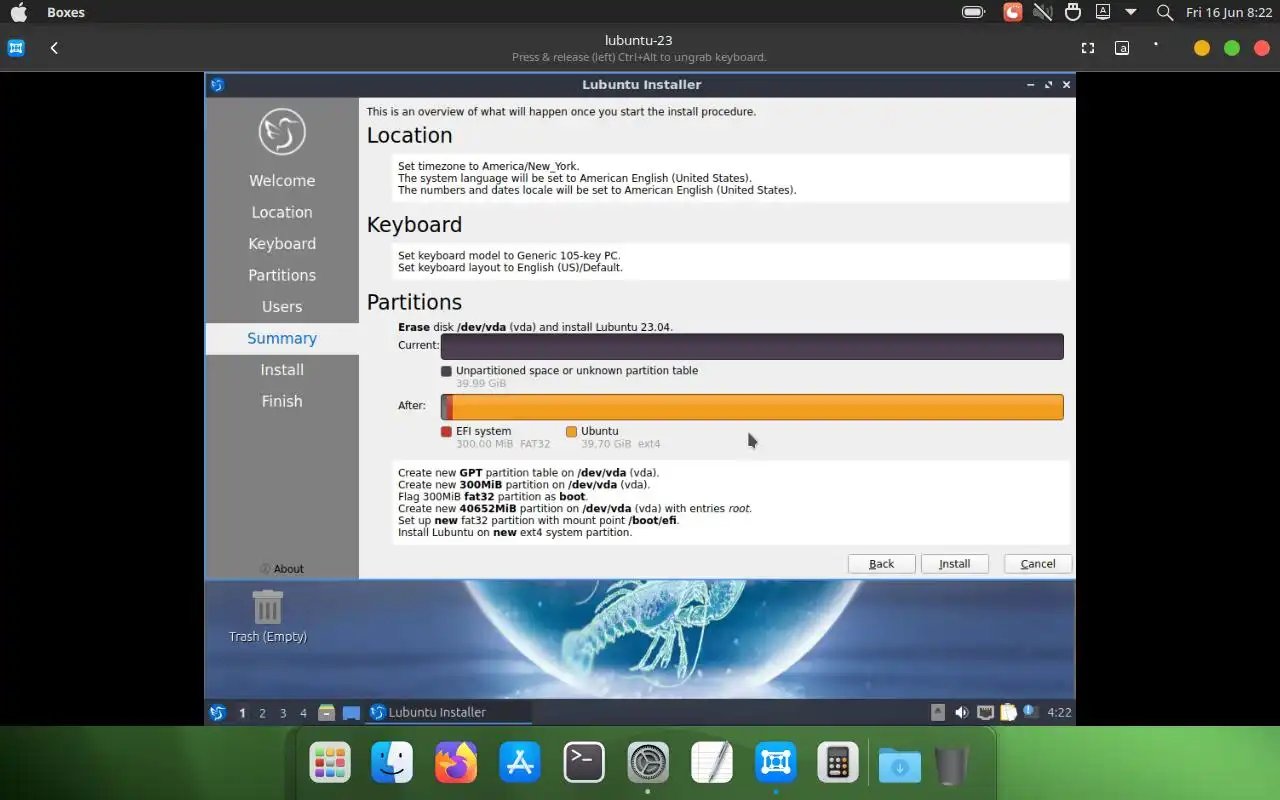Select the Location step in sidebar

pyautogui.click(x=282, y=212)
